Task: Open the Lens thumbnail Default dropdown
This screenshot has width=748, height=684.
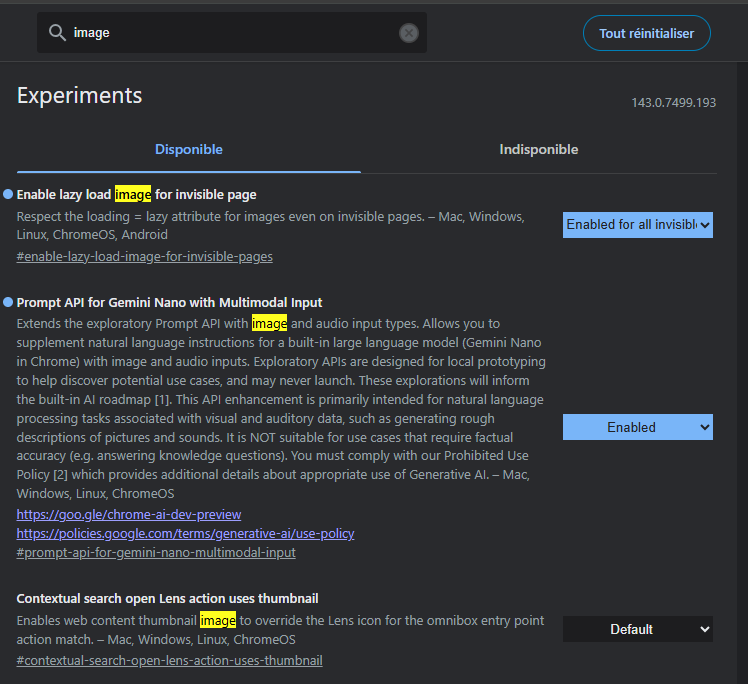Action: (638, 629)
